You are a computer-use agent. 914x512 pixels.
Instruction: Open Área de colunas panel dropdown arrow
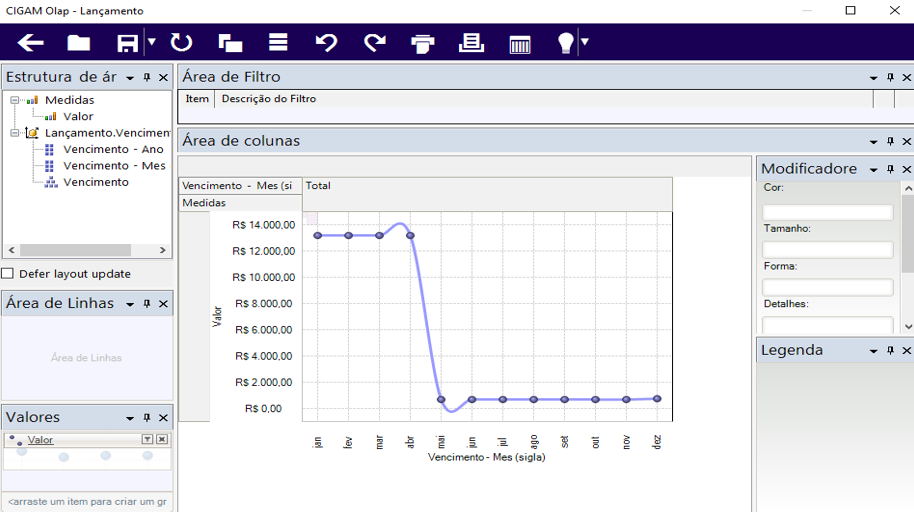point(873,142)
